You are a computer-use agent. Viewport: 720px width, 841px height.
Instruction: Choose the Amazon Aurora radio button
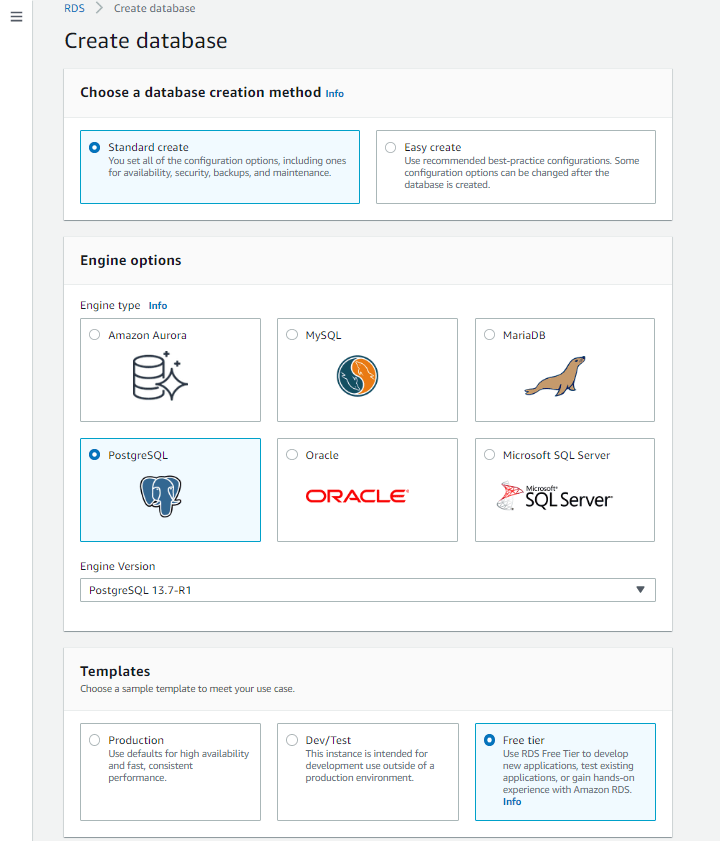(x=94, y=335)
